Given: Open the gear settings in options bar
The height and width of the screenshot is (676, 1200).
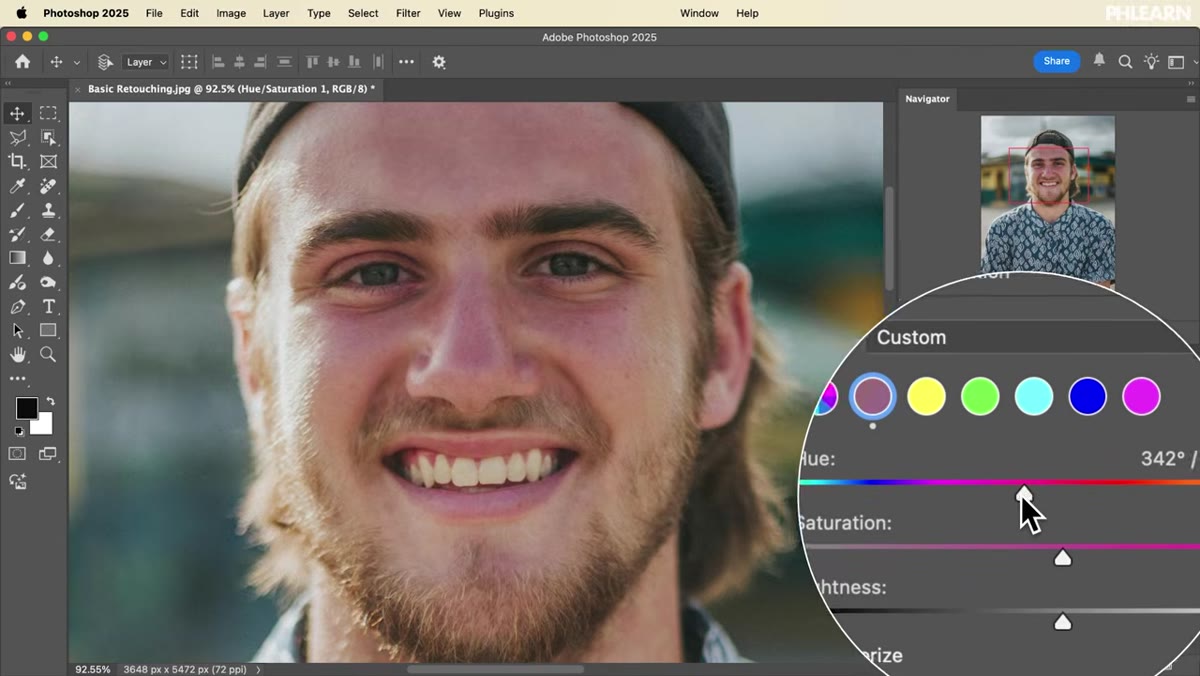Looking at the screenshot, I should pos(439,62).
